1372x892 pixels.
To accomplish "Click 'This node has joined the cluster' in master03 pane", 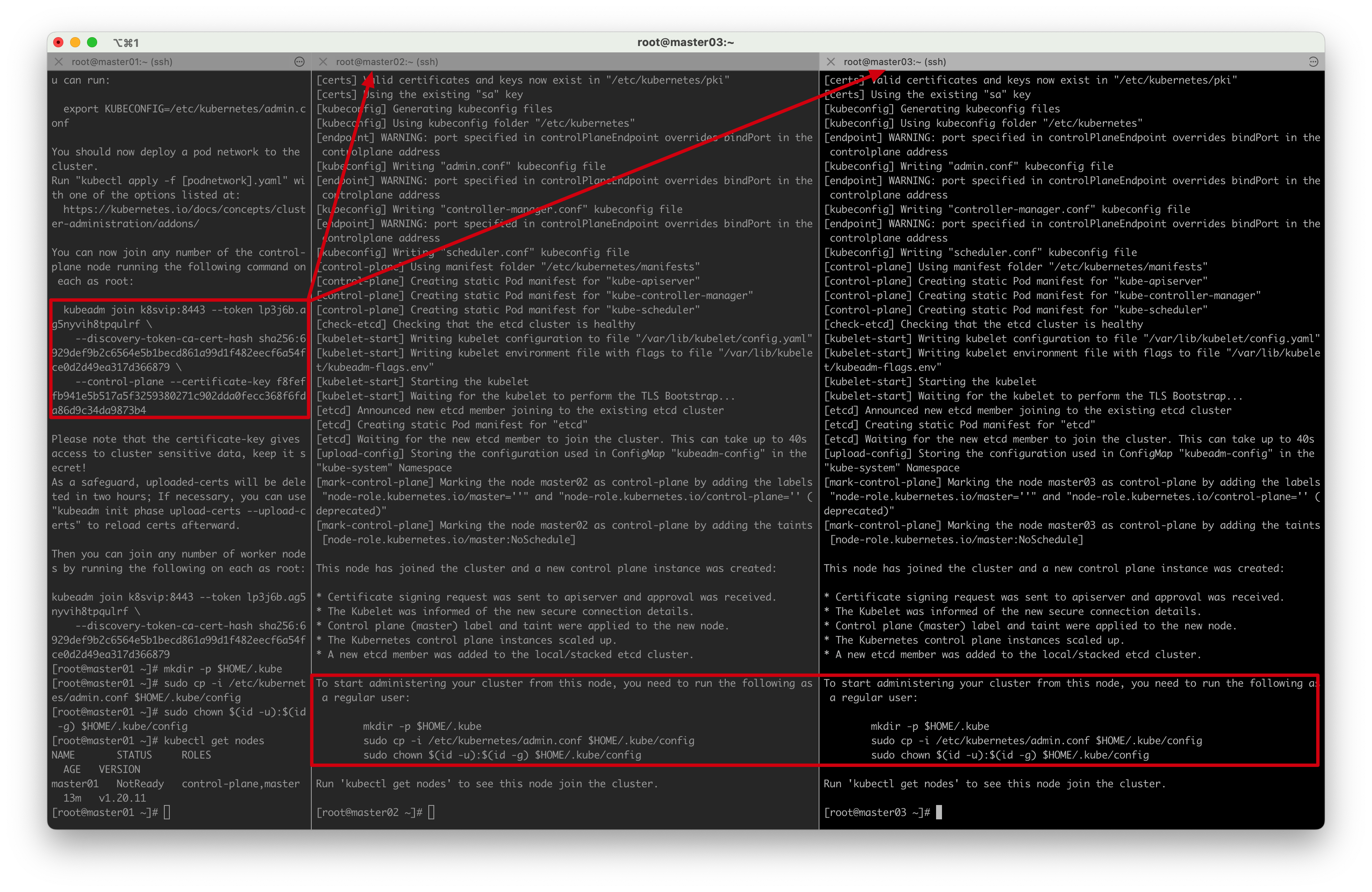I will [1054, 569].
